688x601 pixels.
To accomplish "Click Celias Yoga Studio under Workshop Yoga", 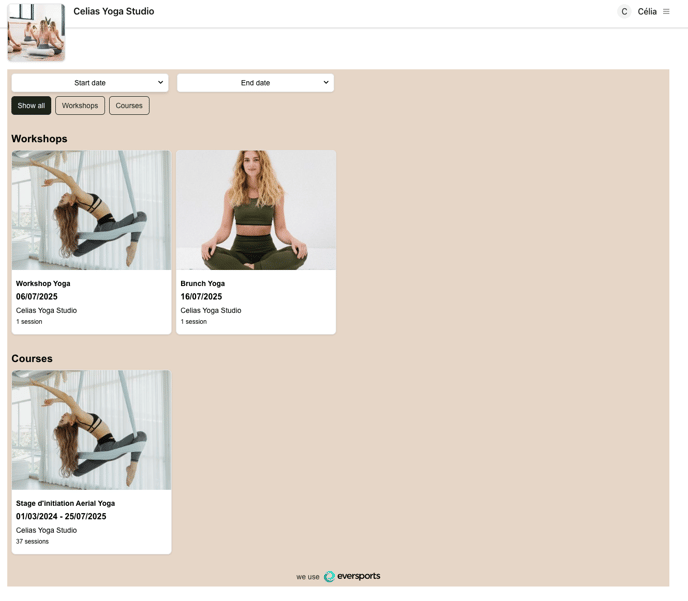I will click(47, 310).
